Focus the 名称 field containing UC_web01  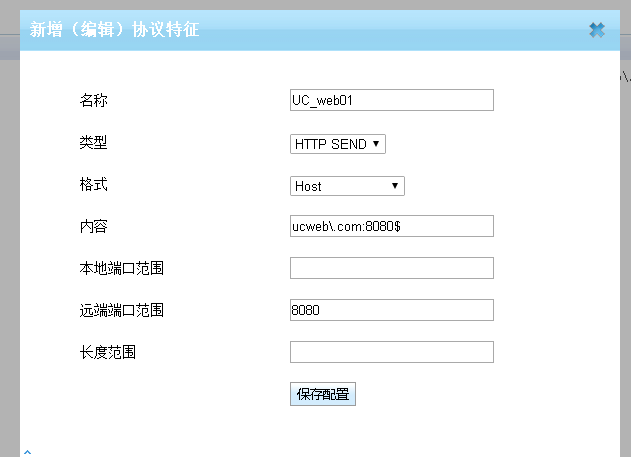(391, 100)
